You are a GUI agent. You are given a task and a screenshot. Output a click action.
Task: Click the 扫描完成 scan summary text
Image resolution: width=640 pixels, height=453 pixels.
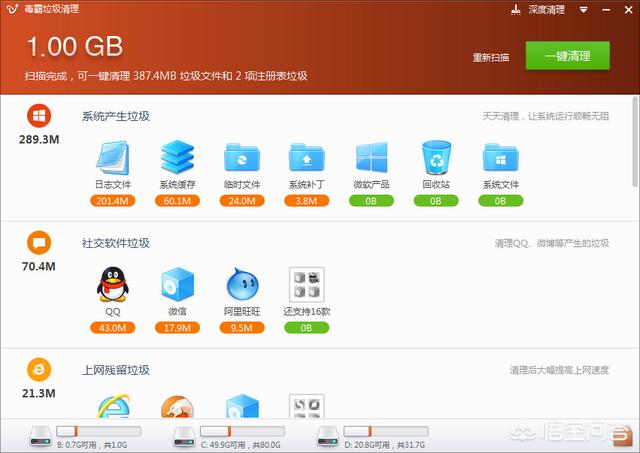click(166, 76)
